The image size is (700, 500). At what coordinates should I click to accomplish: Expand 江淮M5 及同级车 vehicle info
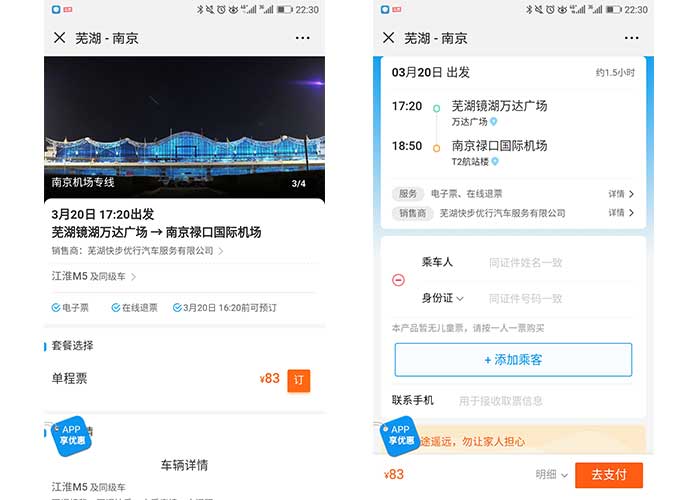(x=95, y=277)
